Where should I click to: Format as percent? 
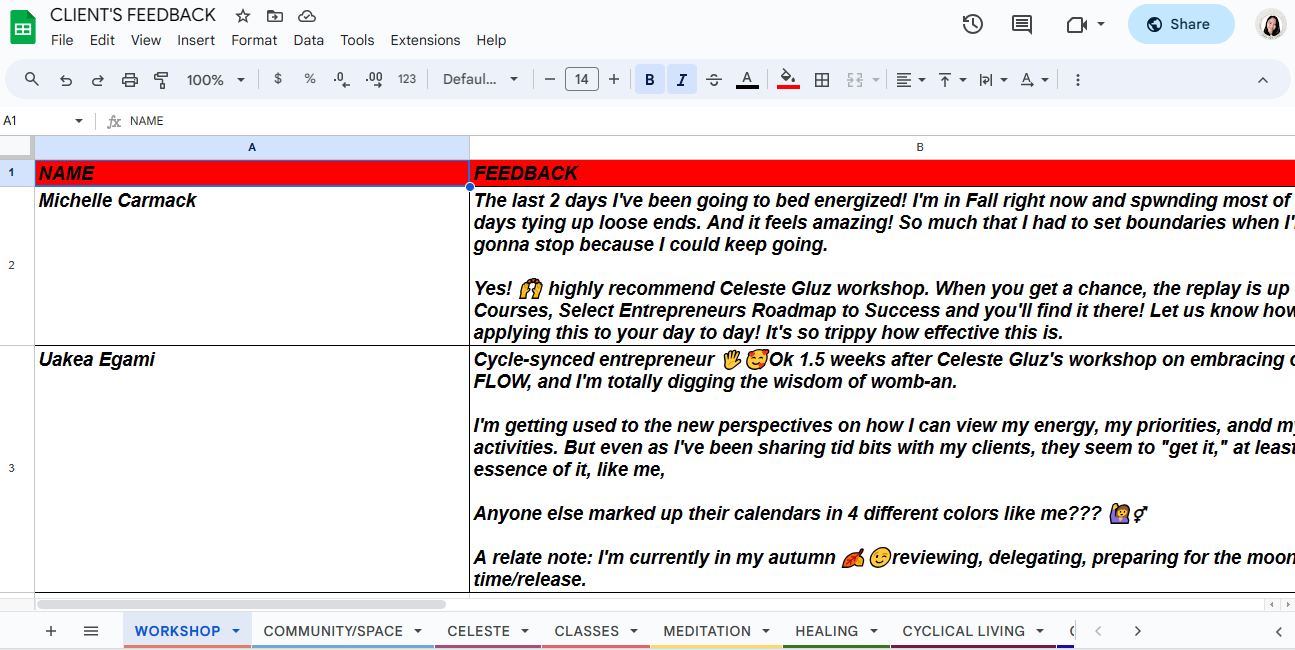click(310, 79)
